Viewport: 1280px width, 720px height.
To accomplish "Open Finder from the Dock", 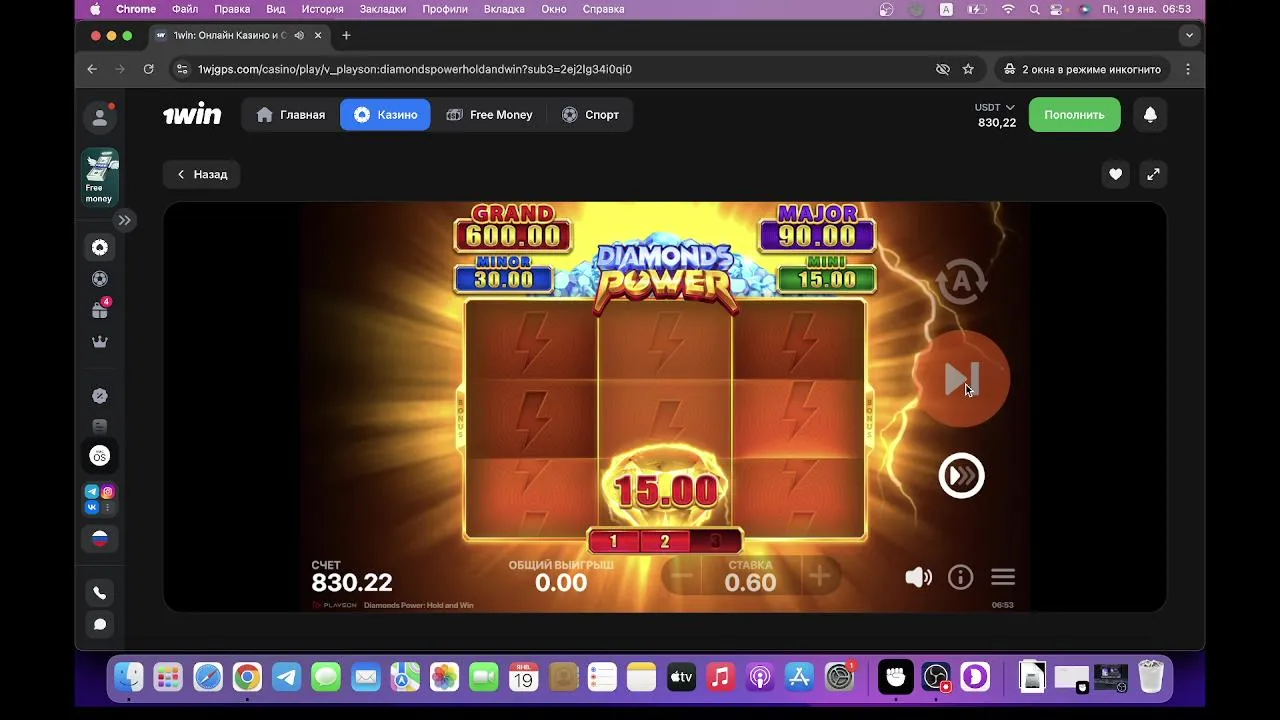I will (129, 677).
